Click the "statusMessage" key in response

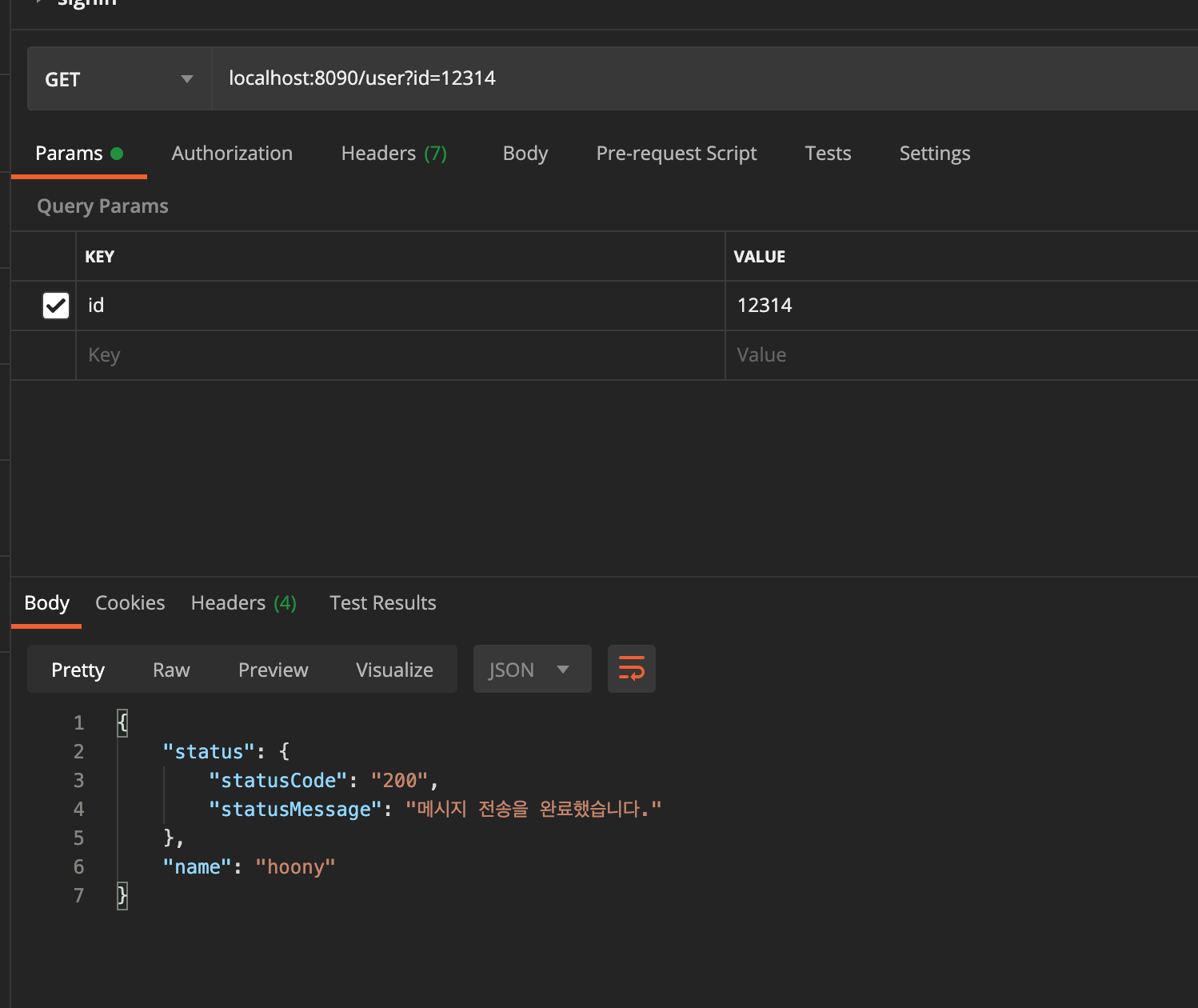click(295, 810)
